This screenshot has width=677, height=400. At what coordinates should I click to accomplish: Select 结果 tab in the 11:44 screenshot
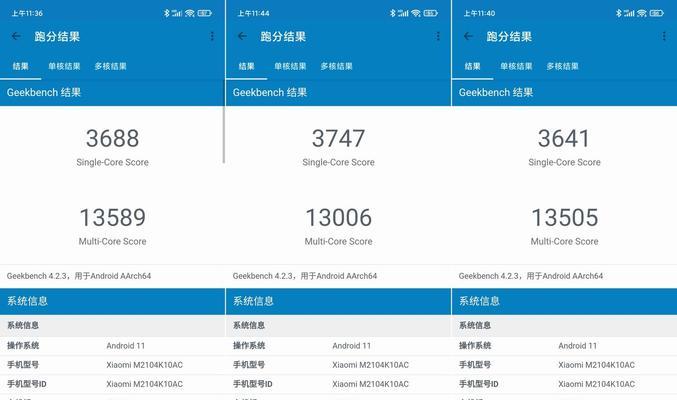coord(247,66)
